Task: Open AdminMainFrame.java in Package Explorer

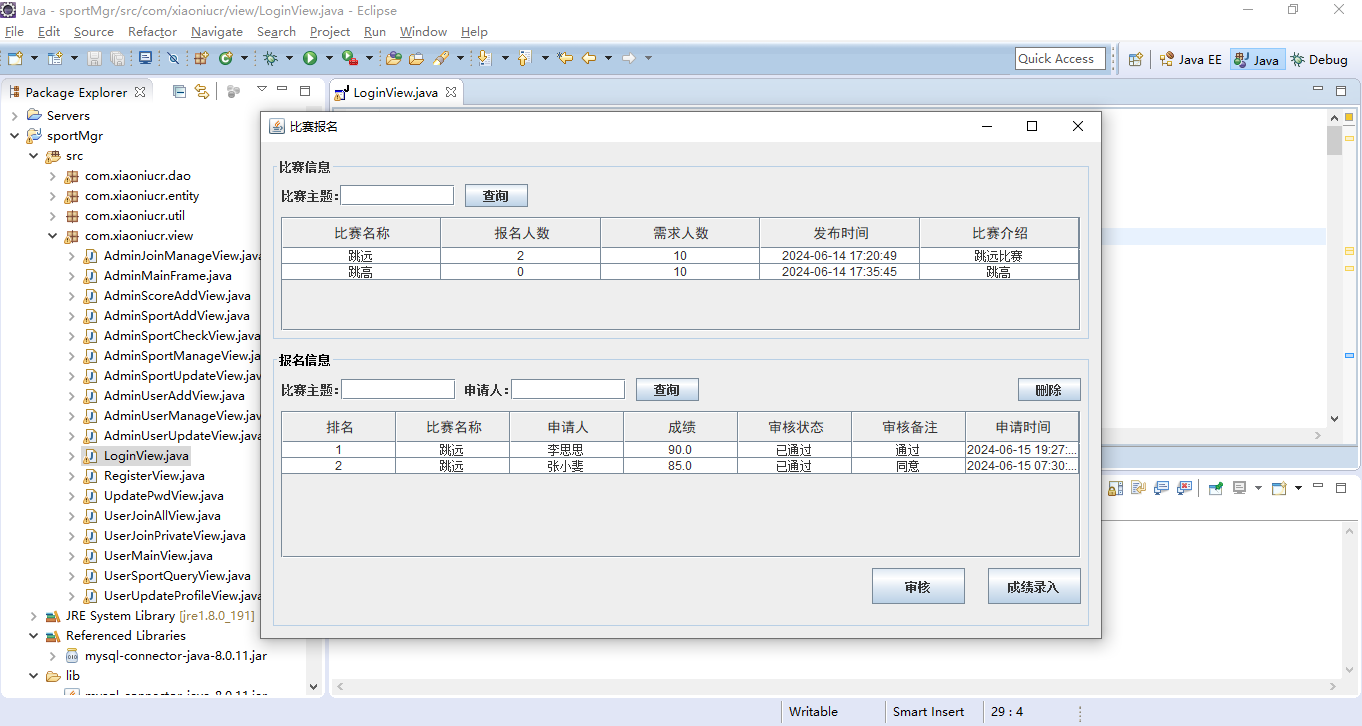Action: [167, 276]
